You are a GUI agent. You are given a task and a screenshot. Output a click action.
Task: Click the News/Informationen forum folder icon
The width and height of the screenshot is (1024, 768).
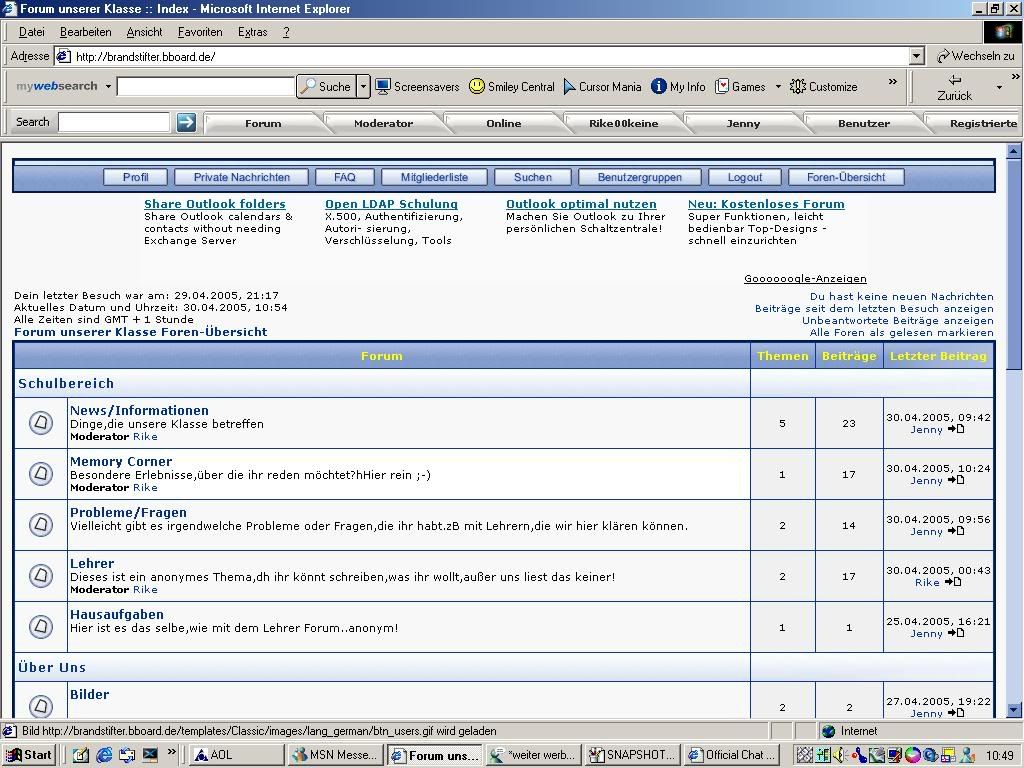tap(41, 423)
